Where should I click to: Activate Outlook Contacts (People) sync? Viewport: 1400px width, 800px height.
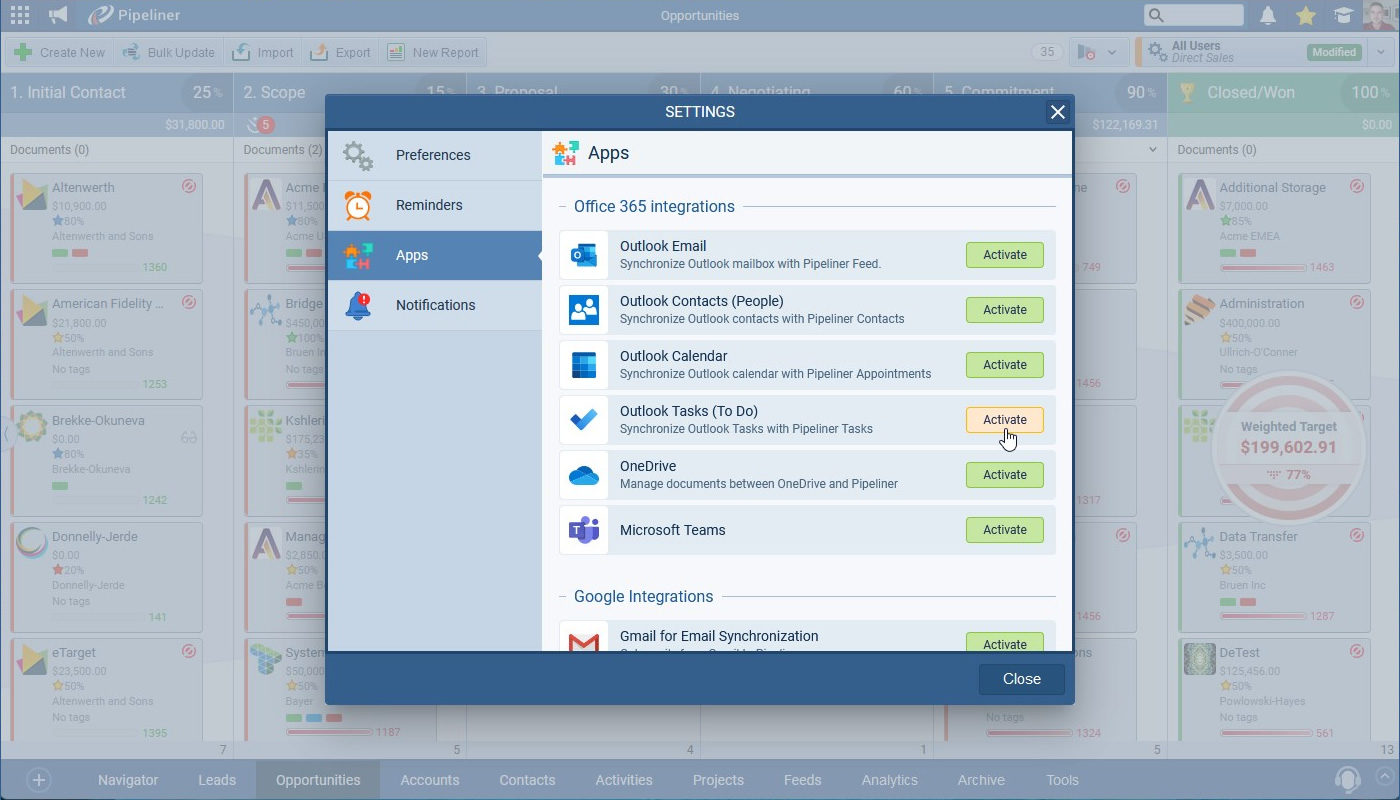(x=1004, y=310)
